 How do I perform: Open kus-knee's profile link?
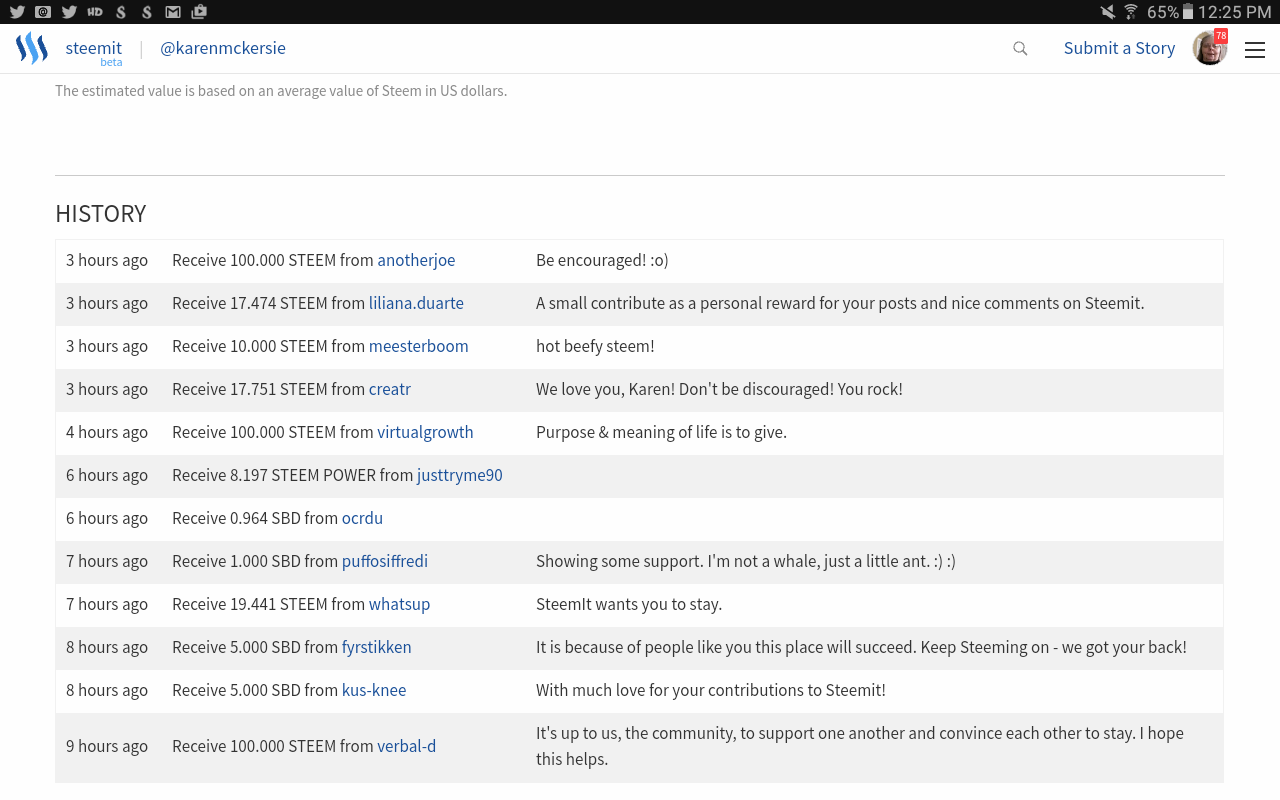pos(374,690)
